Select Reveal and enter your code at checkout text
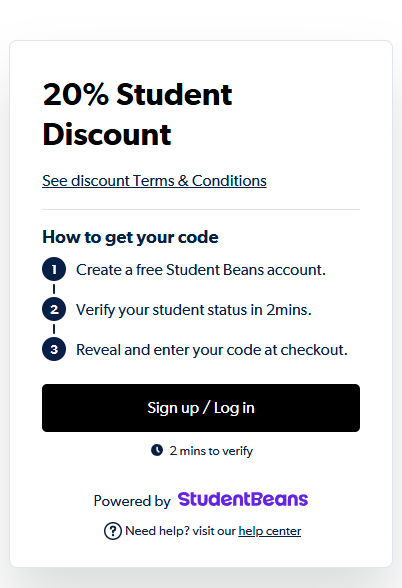The height and width of the screenshot is (588, 402). (x=212, y=350)
